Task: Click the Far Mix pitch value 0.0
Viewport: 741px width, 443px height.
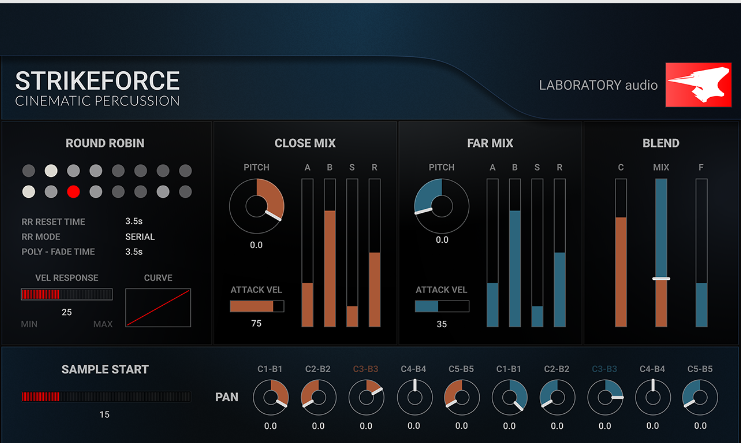Action: [x=442, y=240]
